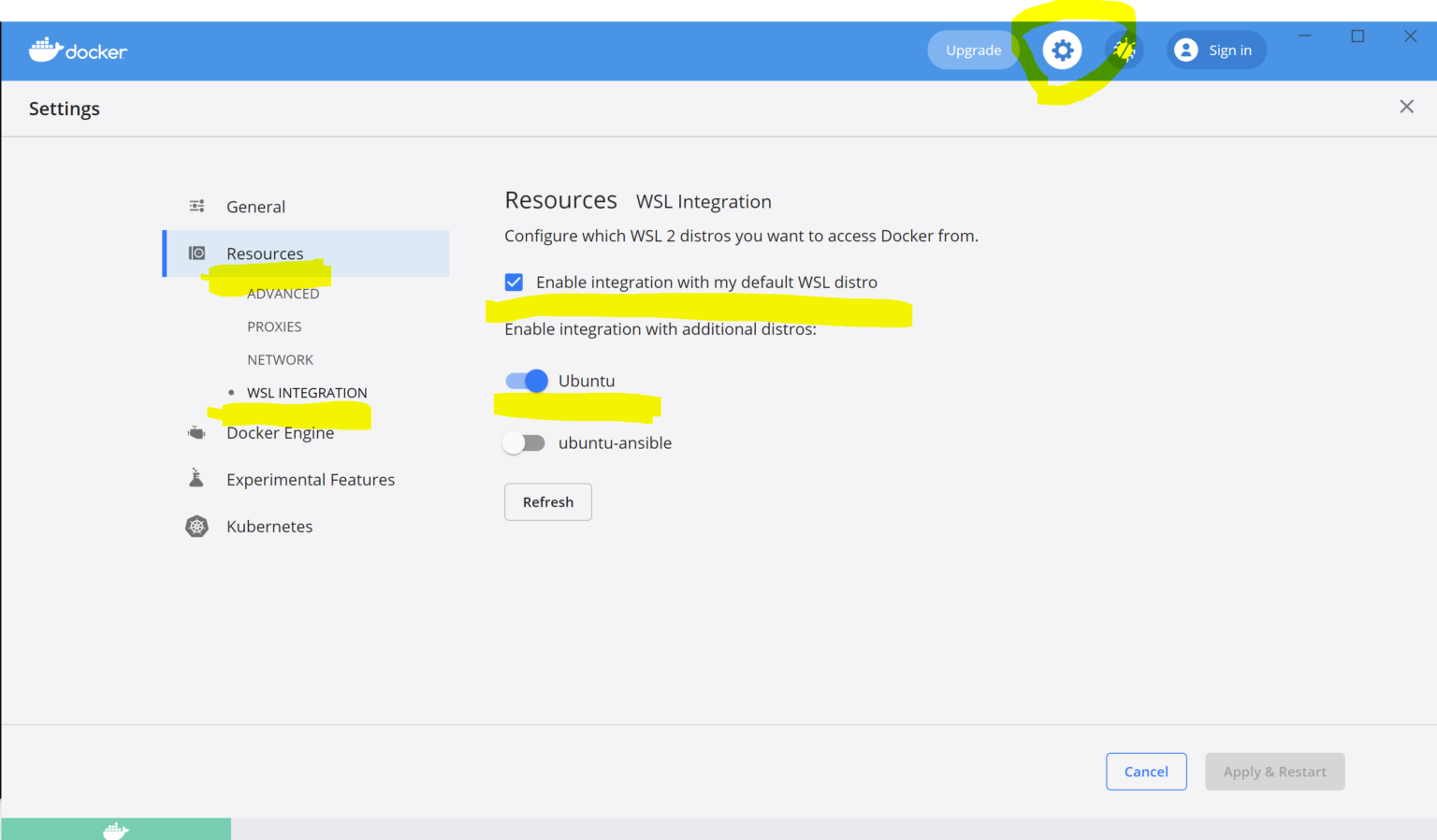This screenshot has width=1437, height=840.
Task: Select the Resources section
Action: click(307, 253)
